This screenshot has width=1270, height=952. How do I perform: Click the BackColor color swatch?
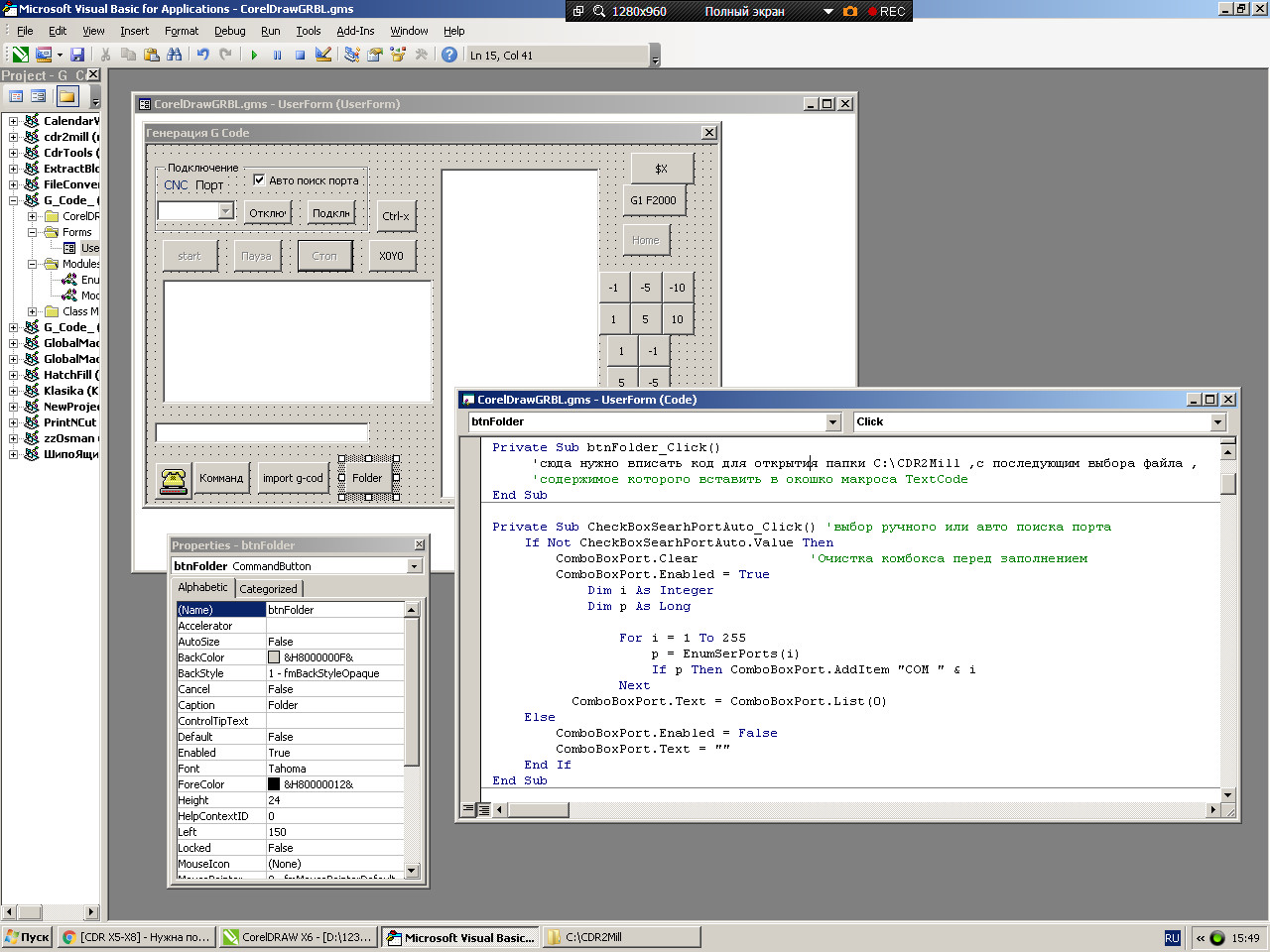click(274, 657)
